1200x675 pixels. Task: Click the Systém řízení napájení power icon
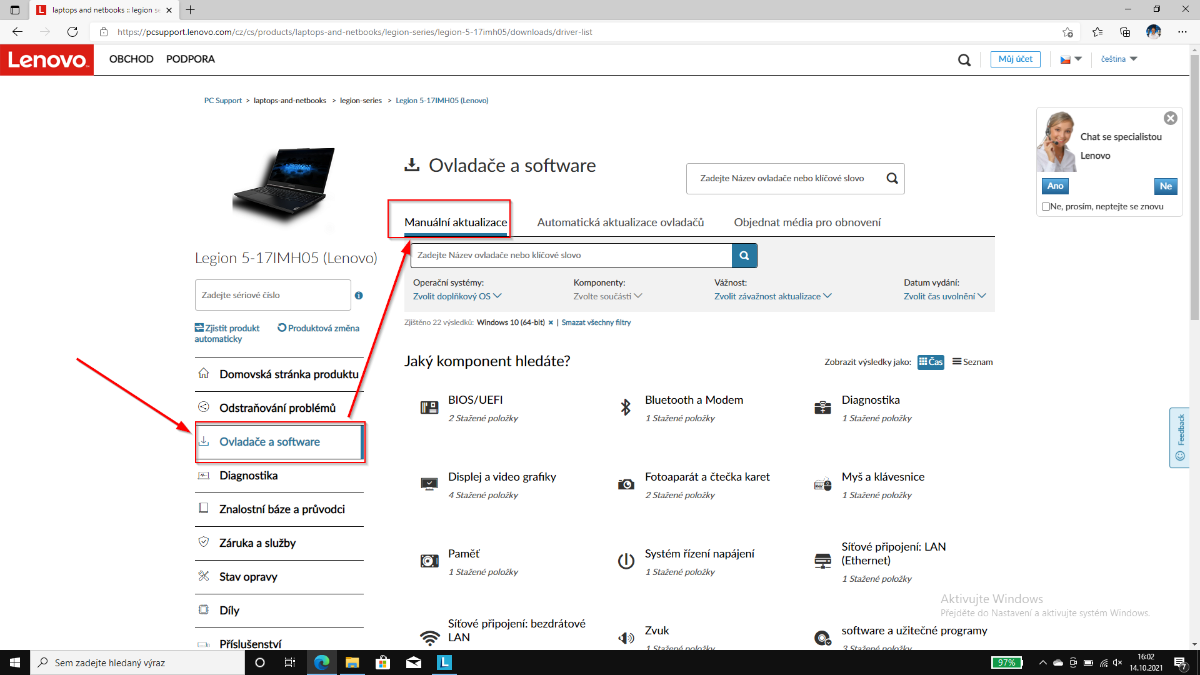pos(626,561)
